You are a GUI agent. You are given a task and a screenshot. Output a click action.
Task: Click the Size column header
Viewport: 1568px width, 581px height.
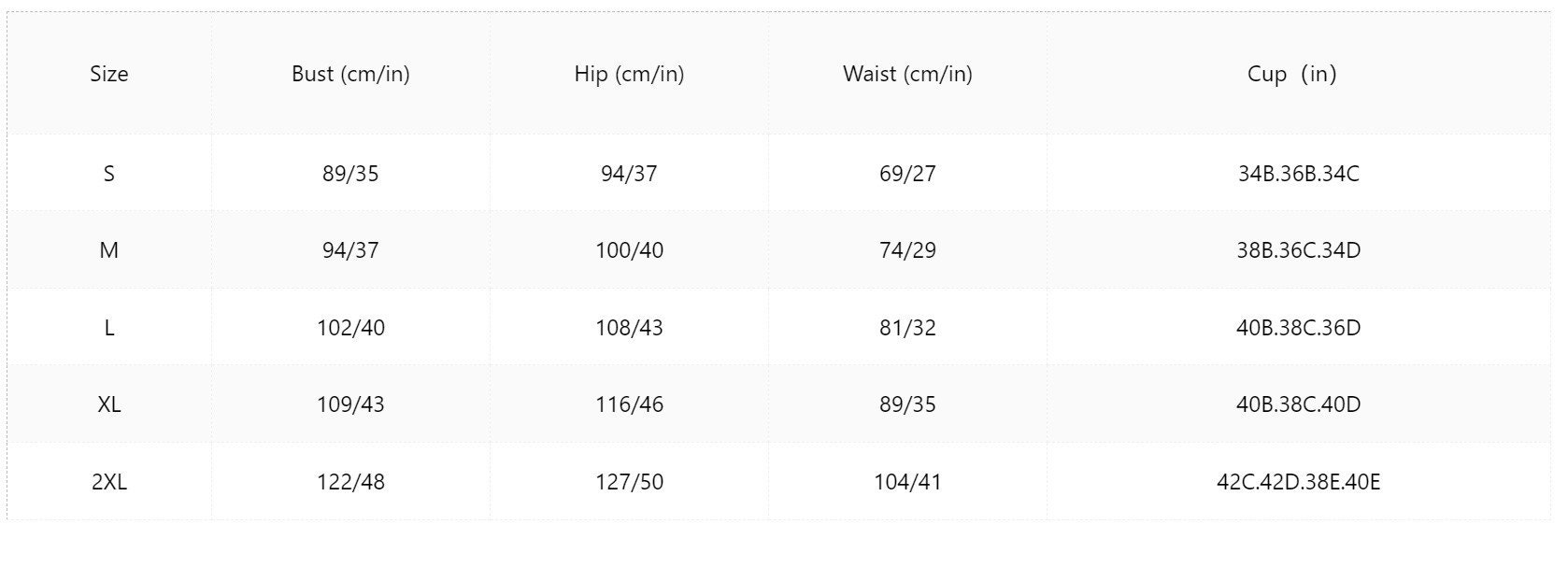click(109, 74)
